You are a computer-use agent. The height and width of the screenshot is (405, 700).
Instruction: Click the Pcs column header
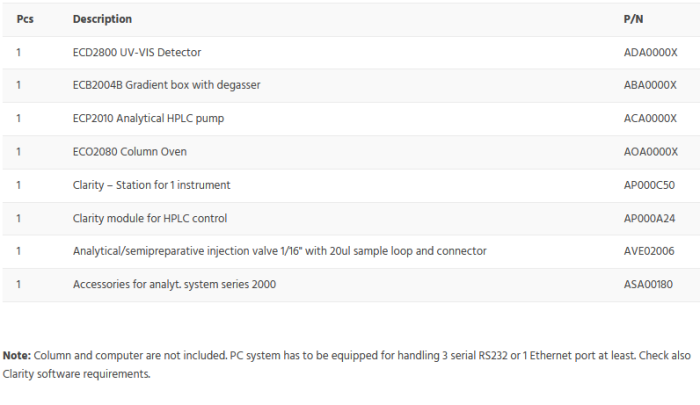25,19
